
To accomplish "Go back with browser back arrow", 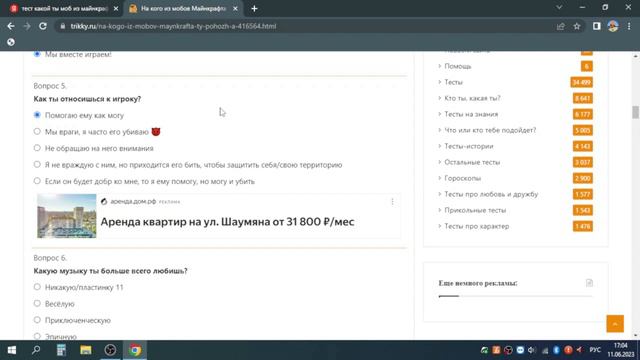I will (x=11, y=26).
